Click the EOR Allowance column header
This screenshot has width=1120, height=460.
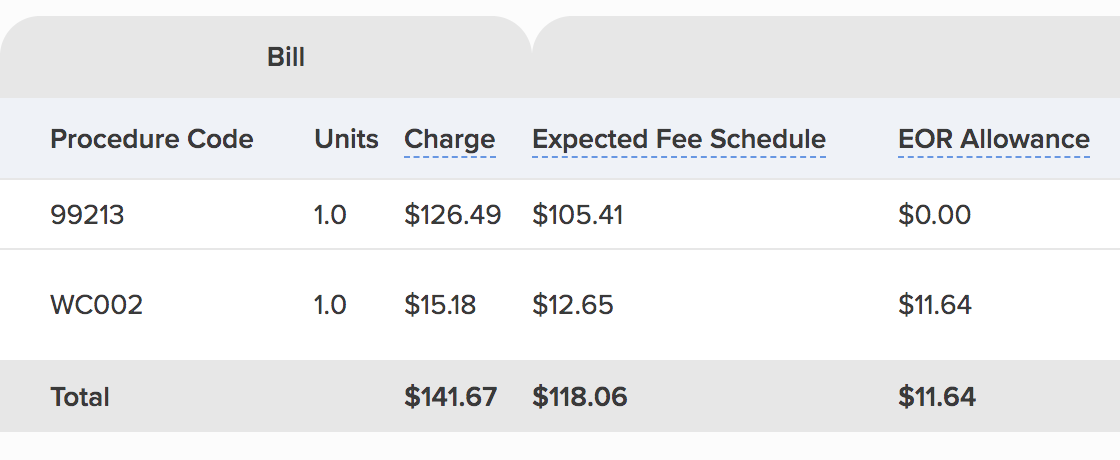click(993, 139)
